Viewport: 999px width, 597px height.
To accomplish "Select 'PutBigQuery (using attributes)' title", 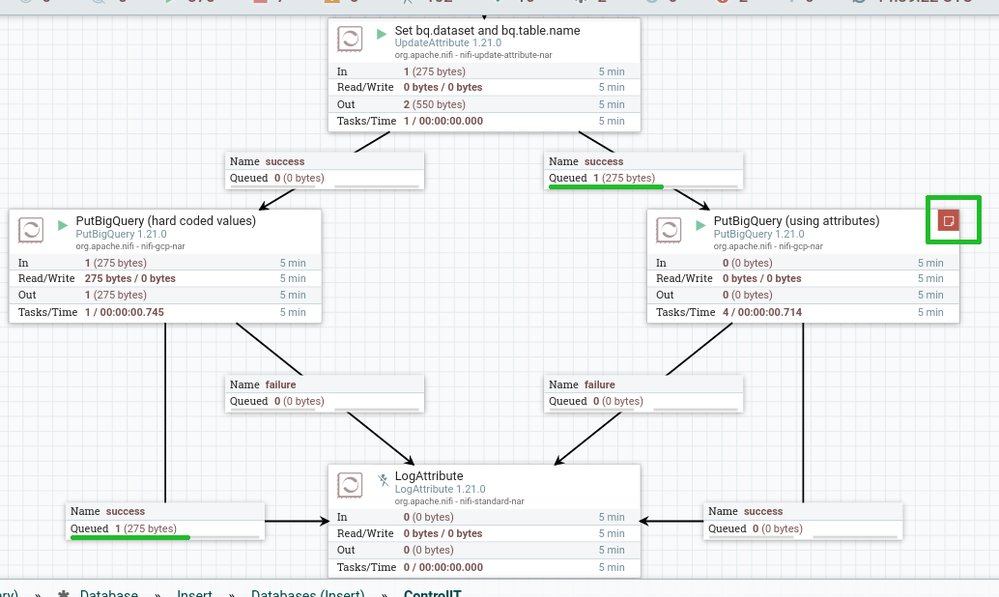I will coord(796,220).
